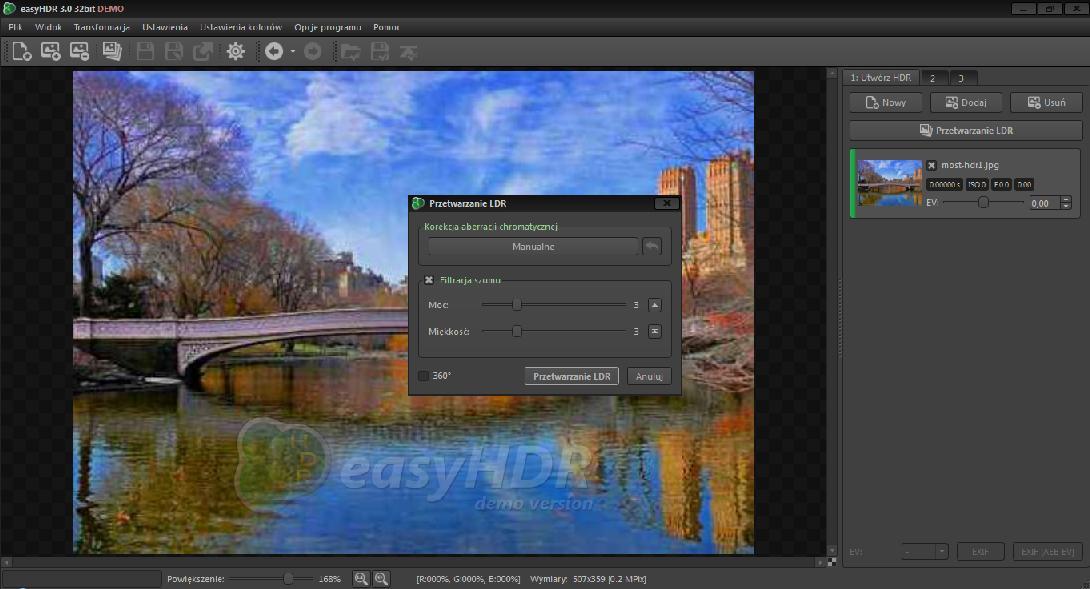Click the new HDR project toolbar icon

(22, 51)
